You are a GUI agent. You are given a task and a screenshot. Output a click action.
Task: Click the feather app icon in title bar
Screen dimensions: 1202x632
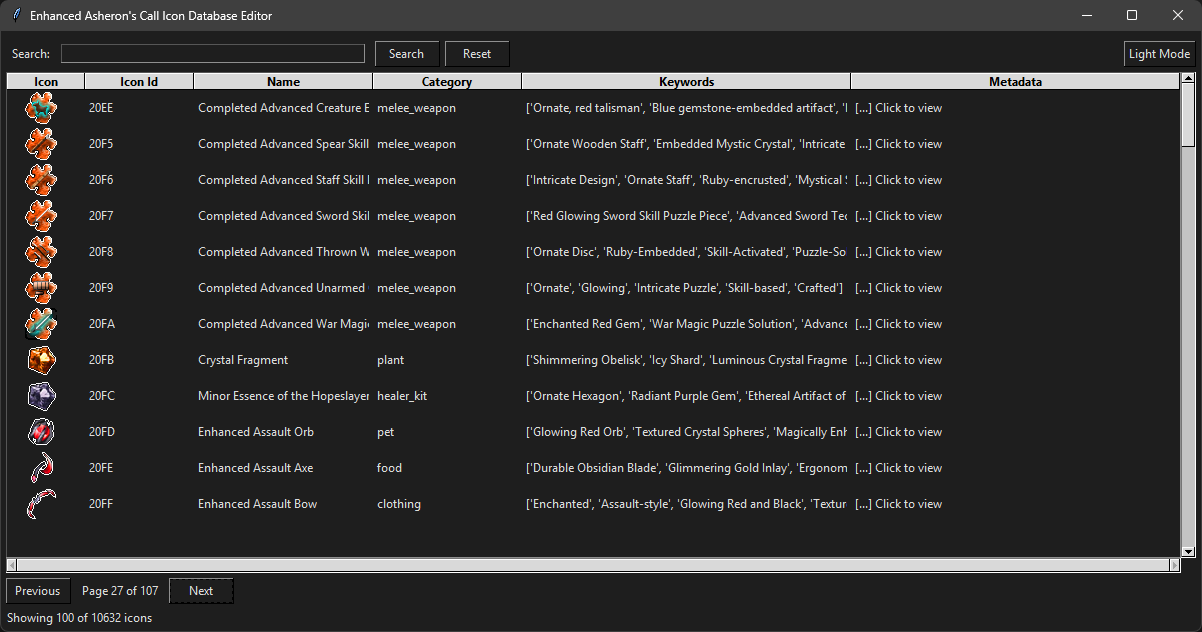point(15,15)
